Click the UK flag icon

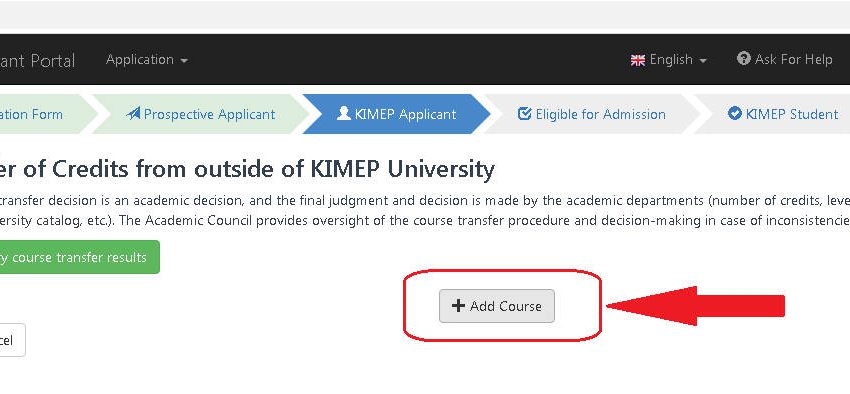(638, 60)
